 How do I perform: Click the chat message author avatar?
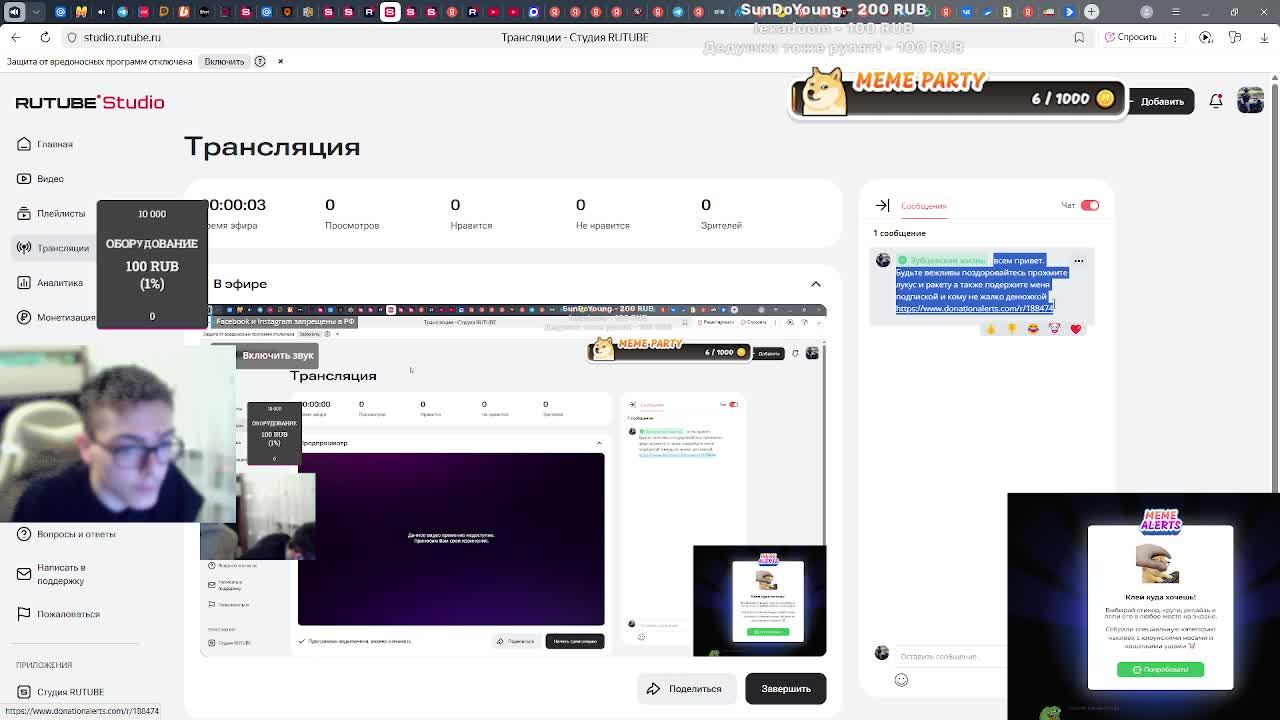click(883, 260)
